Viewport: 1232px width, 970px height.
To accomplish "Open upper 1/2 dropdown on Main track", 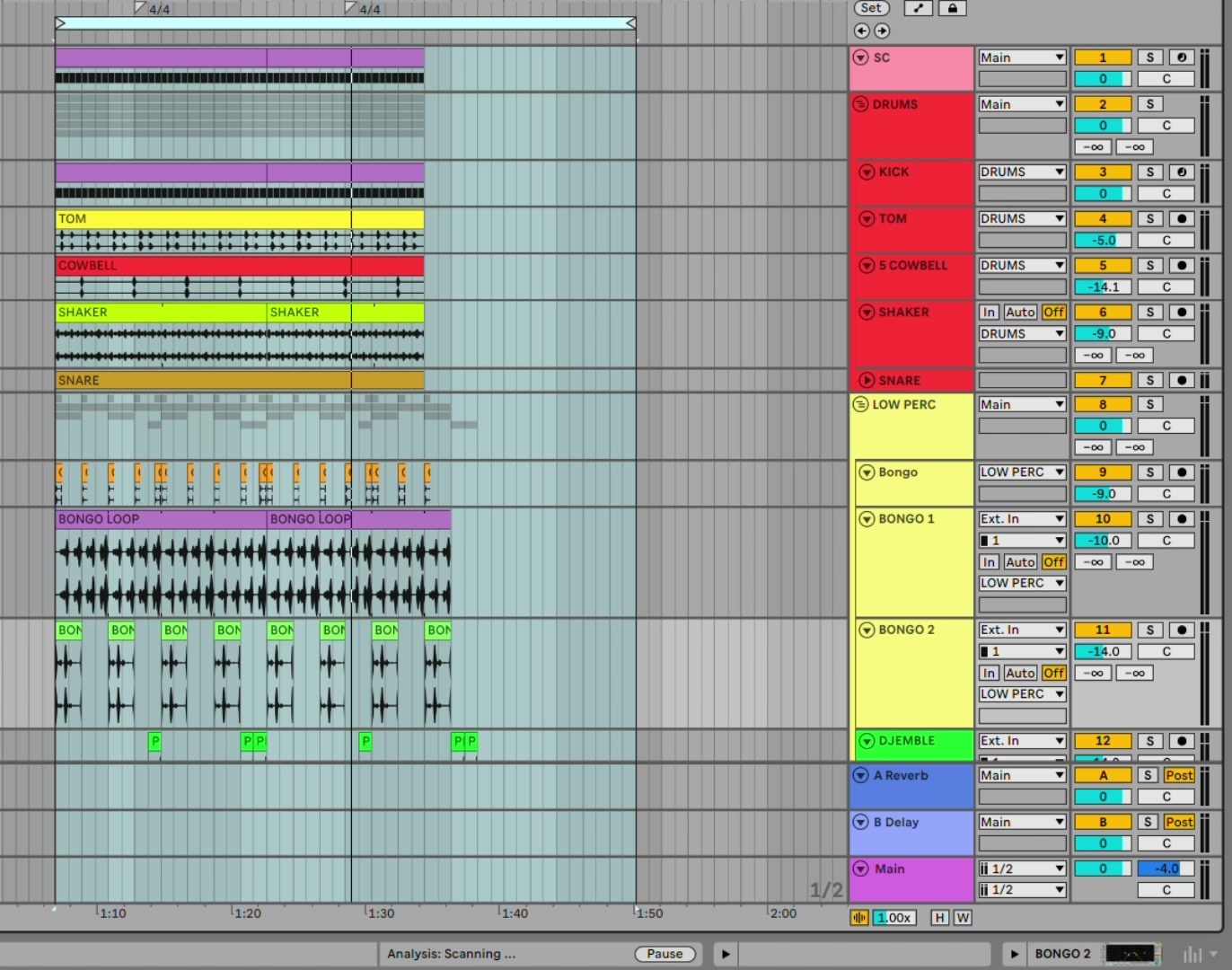I will 1022,869.
